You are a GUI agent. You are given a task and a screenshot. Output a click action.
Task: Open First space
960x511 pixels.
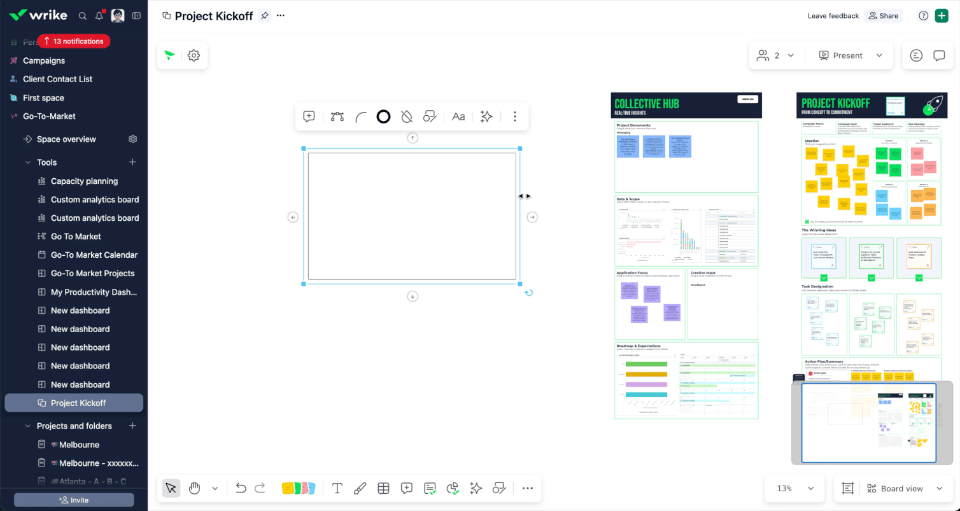[43, 98]
